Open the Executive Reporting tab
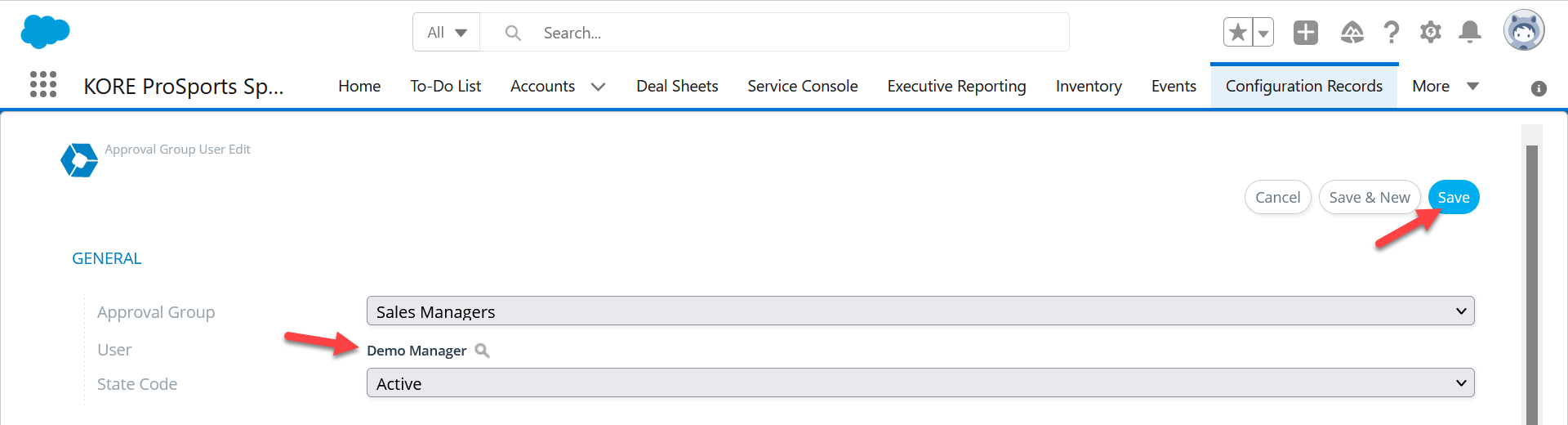The width and height of the screenshot is (1568, 425). [956, 86]
